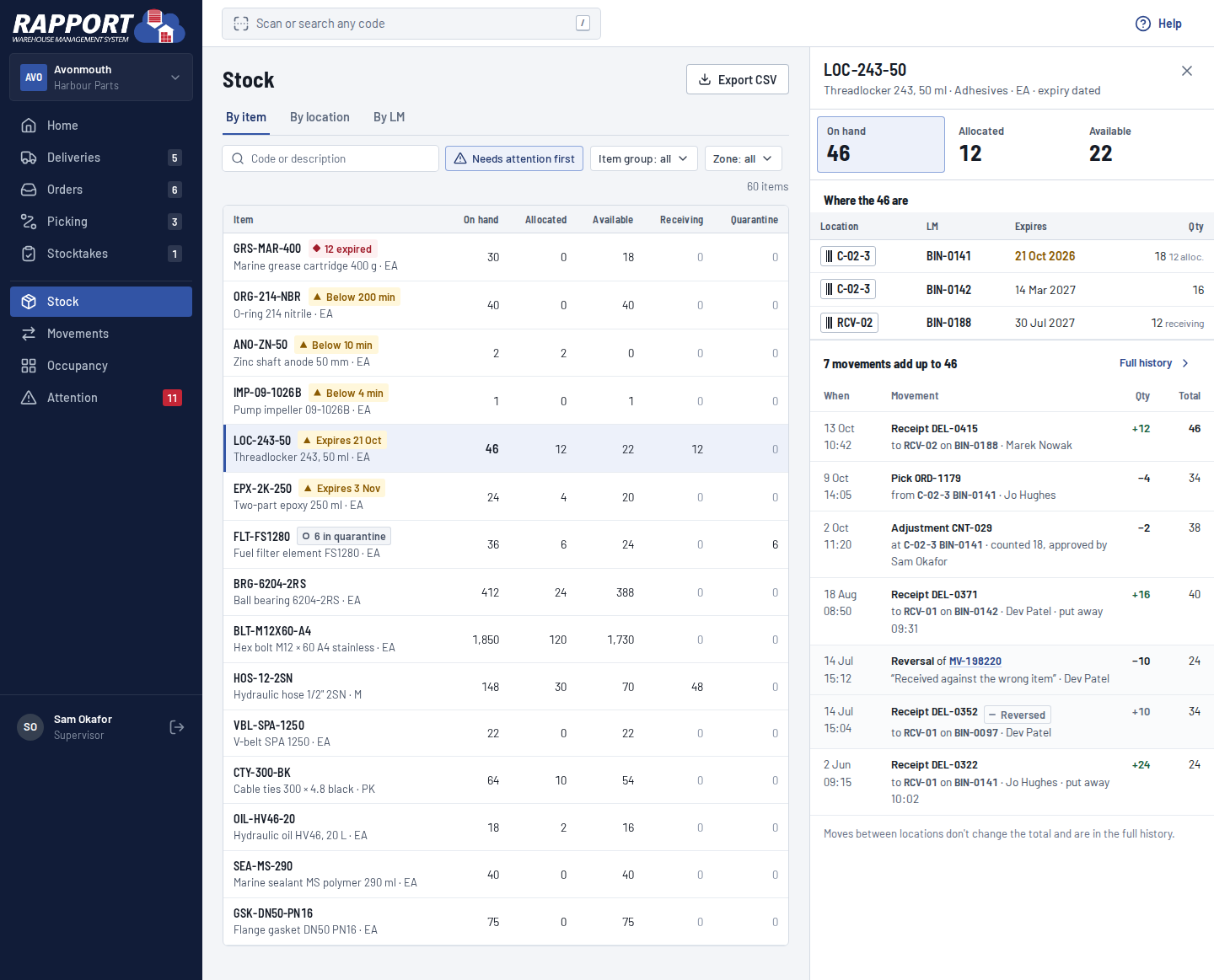This screenshot has height=980, width=1214.
Task: Switch to the By location tab
Action: point(320,117)
